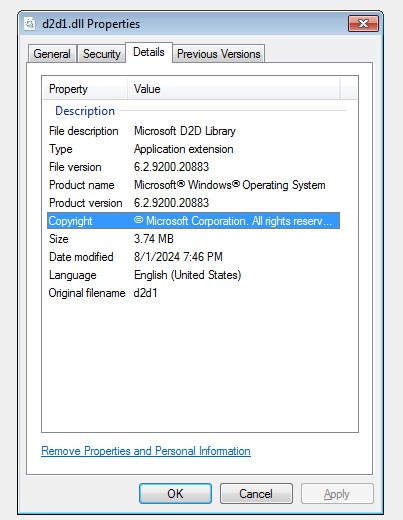
Task: Click the d2d1.dll file icon in title bar
Action: click(x=30, y=24)
